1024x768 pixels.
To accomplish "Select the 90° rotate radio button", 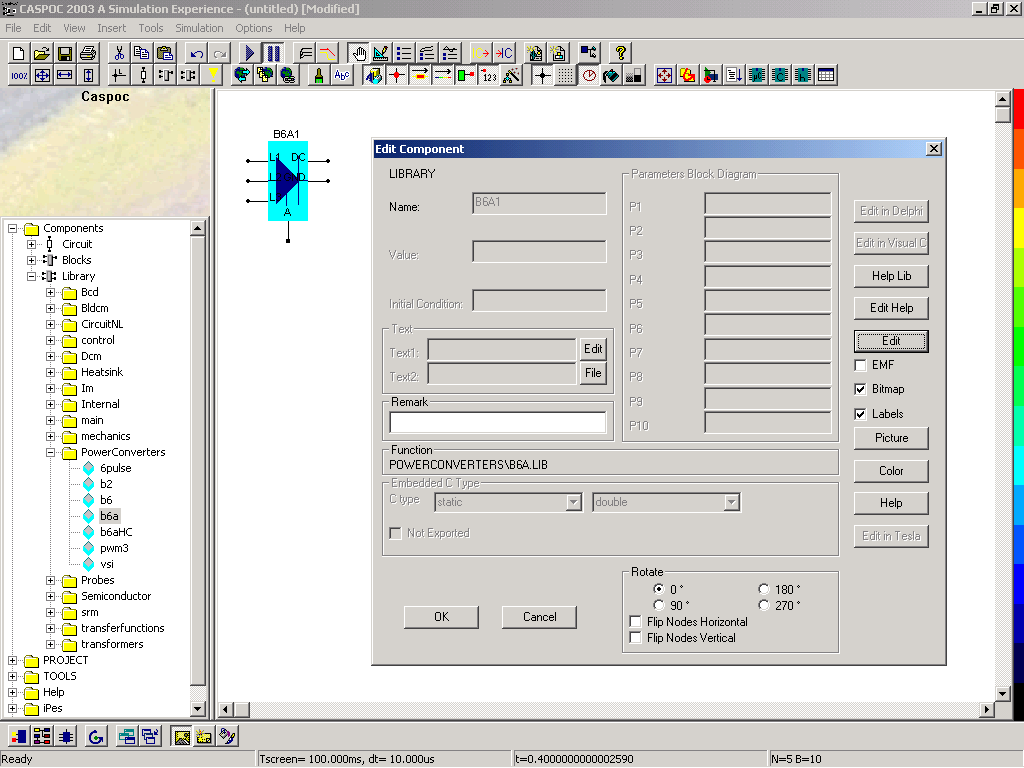I will [659, 605].
